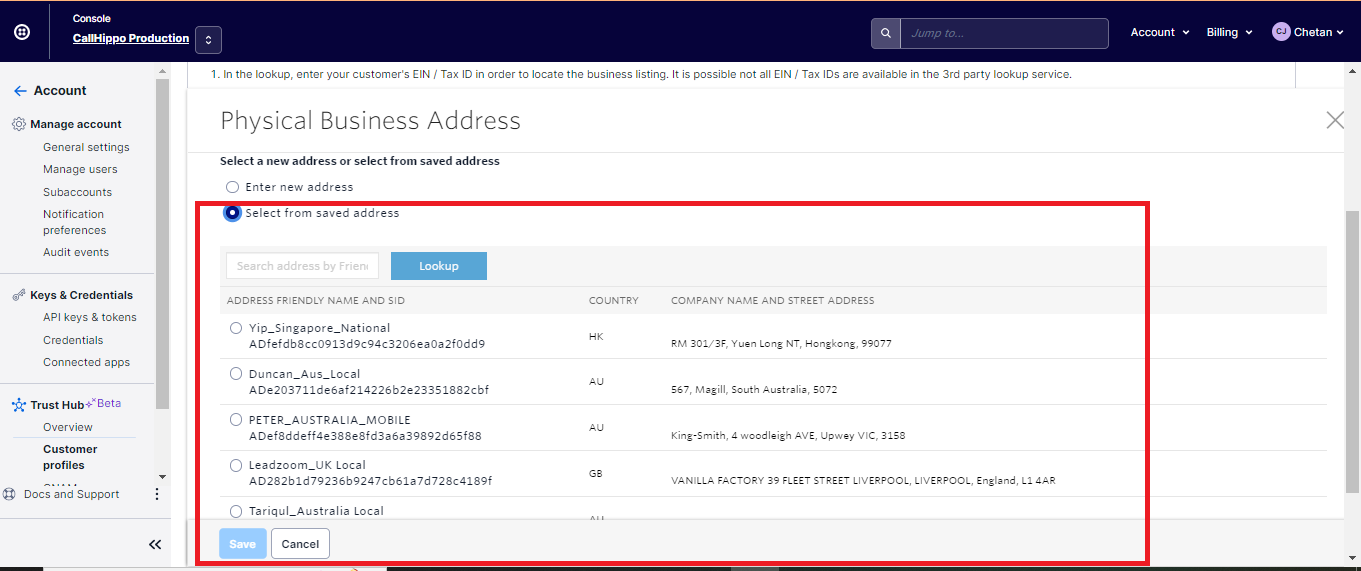Image resolution: width=1361 pixels, height=571 pixels.
Task: Click the COUNTRY column header
Action: [x=613, y=300]
